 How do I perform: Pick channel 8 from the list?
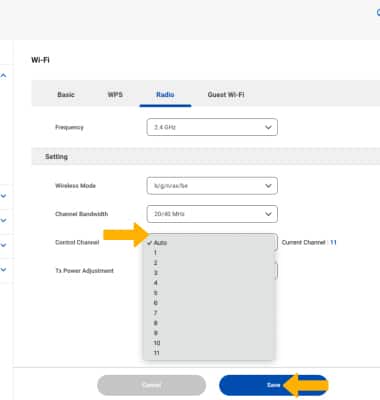coord(209,323)
